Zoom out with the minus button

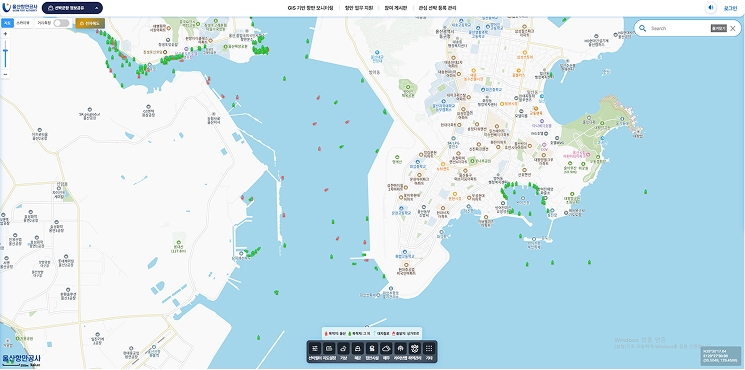(5, 74)
